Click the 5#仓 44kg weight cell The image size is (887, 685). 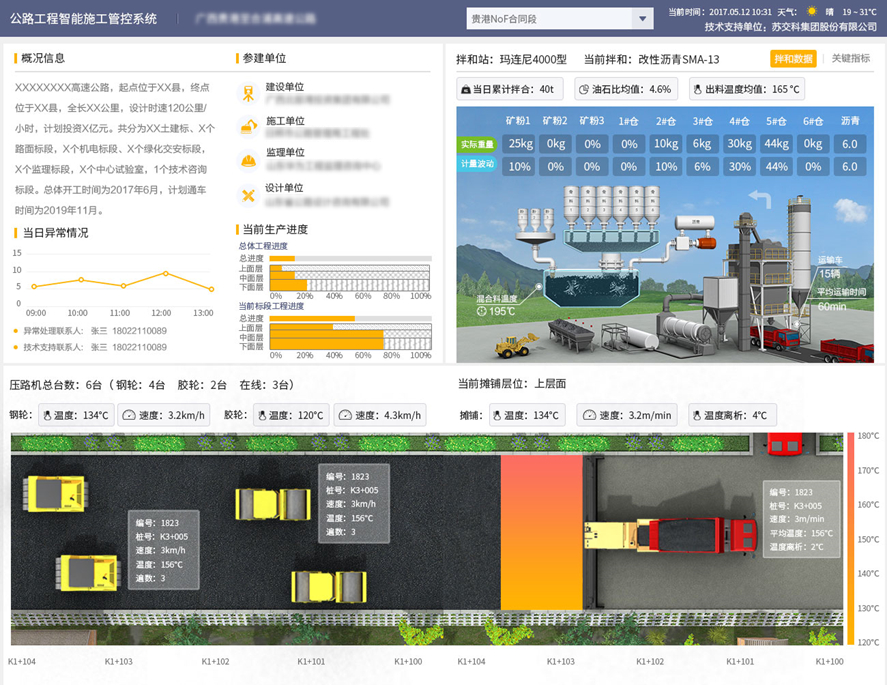click(x=775, y=144)
